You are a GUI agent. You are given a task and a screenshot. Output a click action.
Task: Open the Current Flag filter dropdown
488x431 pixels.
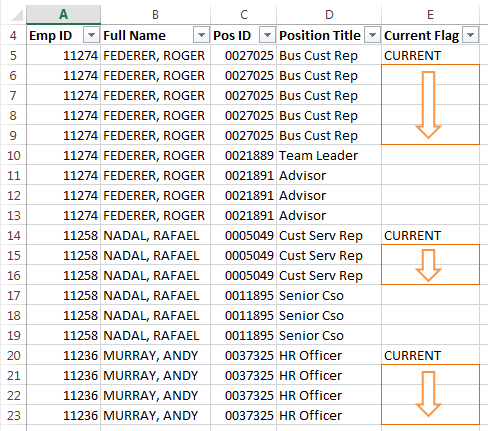470,35
